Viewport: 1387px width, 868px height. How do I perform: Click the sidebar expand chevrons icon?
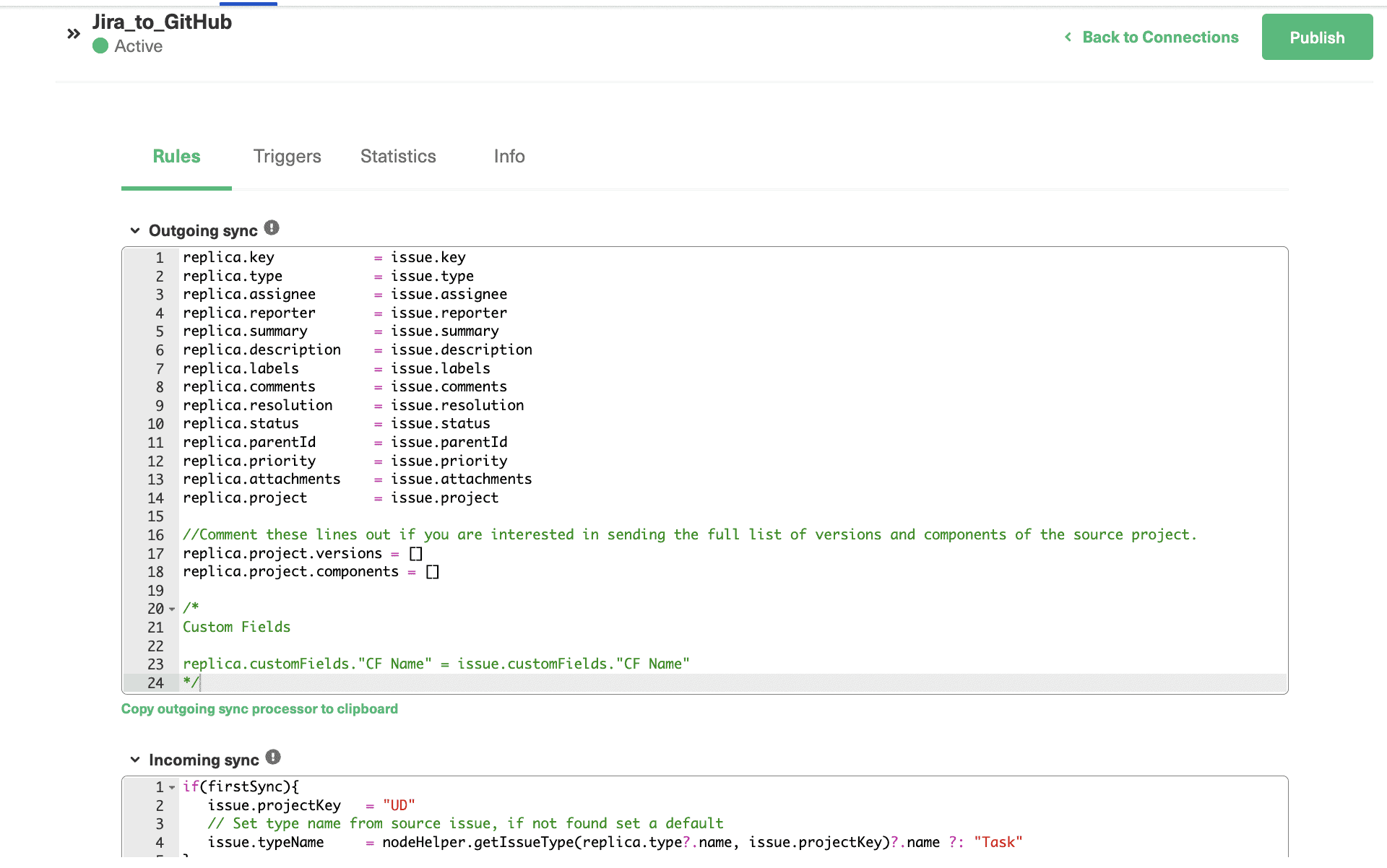tap(72, 33)
